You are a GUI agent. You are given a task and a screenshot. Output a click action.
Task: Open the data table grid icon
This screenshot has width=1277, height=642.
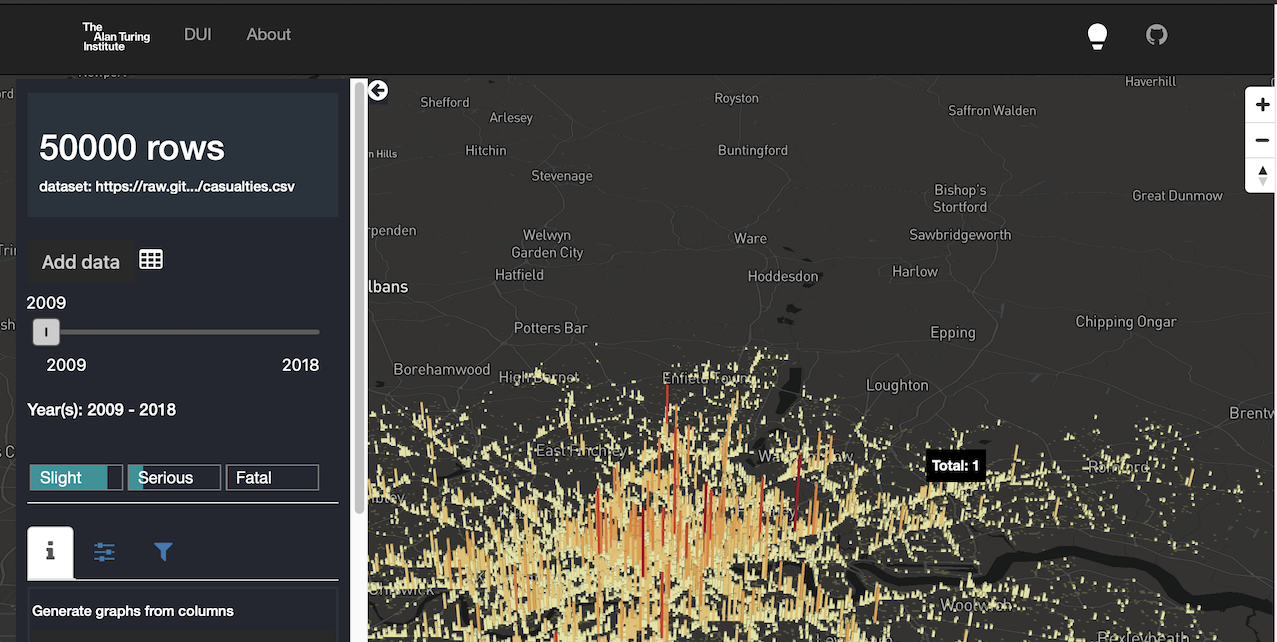point(151,260)
